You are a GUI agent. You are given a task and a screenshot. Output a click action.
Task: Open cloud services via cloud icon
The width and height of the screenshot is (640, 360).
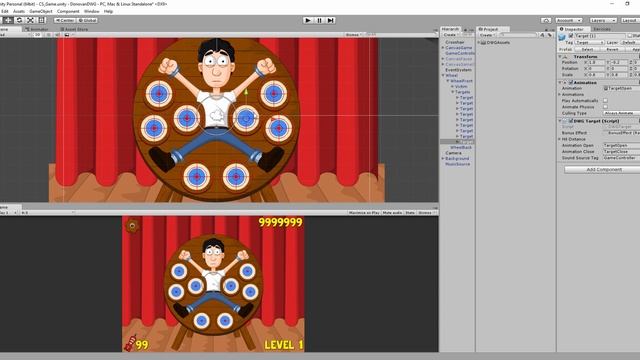[546, 20]
